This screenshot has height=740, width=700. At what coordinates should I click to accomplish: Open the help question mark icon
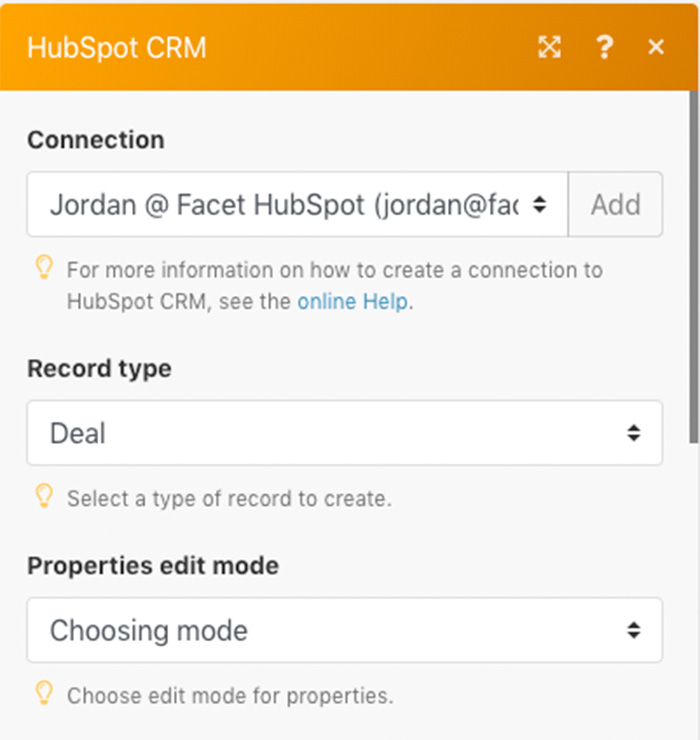click(605, 47)
